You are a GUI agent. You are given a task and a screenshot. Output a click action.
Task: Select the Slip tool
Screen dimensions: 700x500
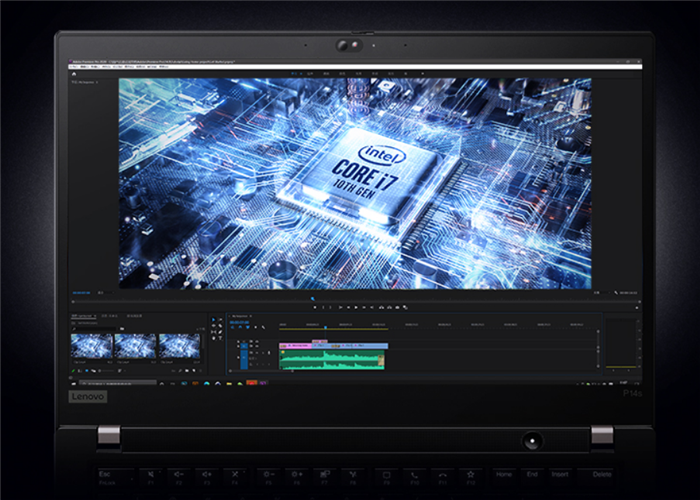[x=213, y=332]
